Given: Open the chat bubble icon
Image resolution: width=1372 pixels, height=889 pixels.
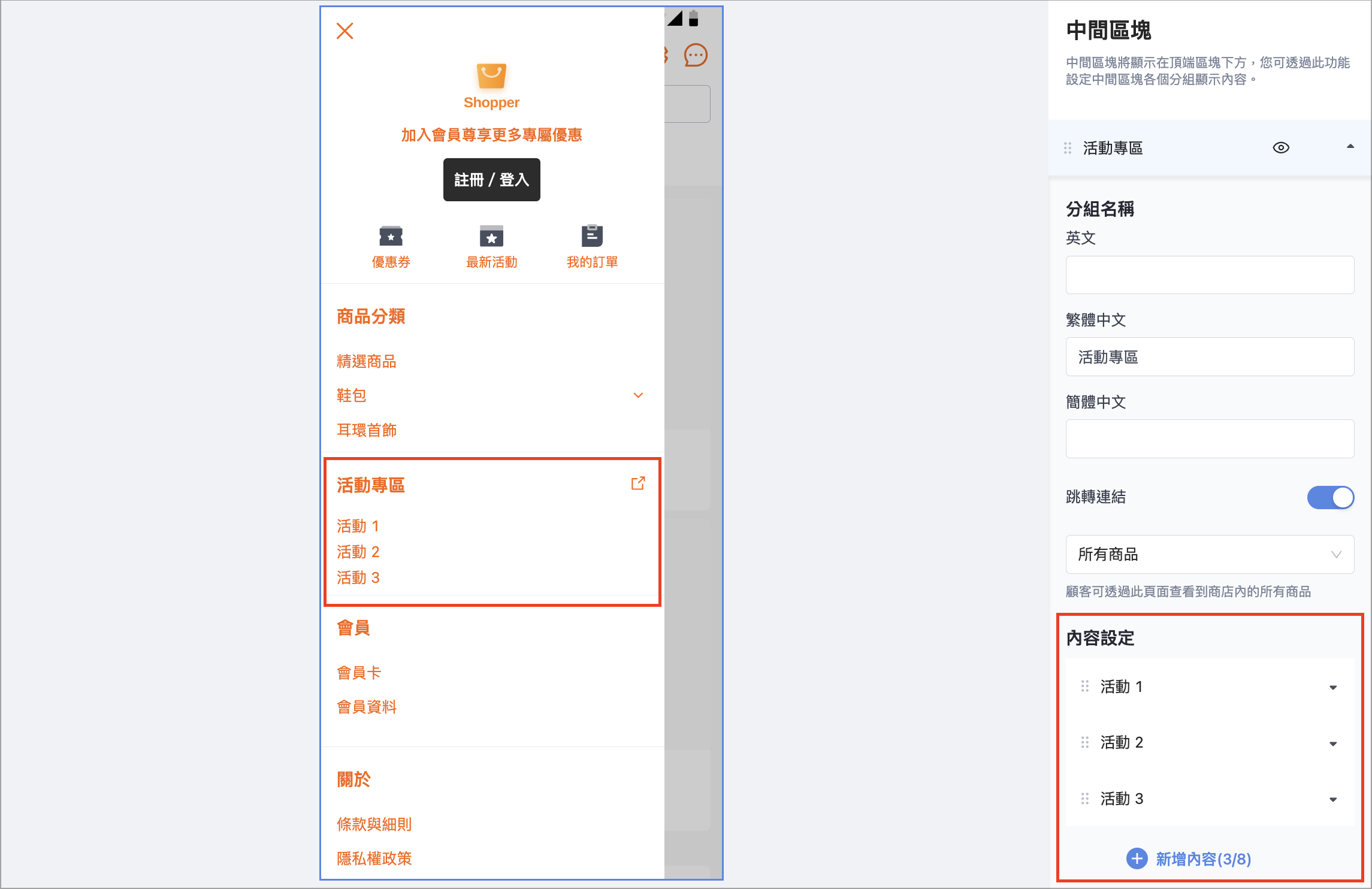Looking at the screenshot, I should tap(696, 55).
